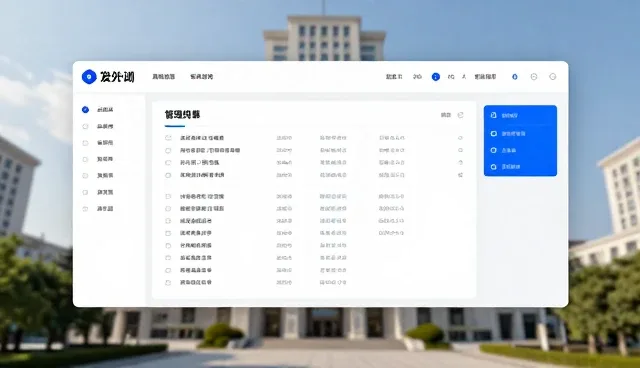Click the third item in blue panel
The height and width of the screenshot is (368, 640).
tap(509, 150)
